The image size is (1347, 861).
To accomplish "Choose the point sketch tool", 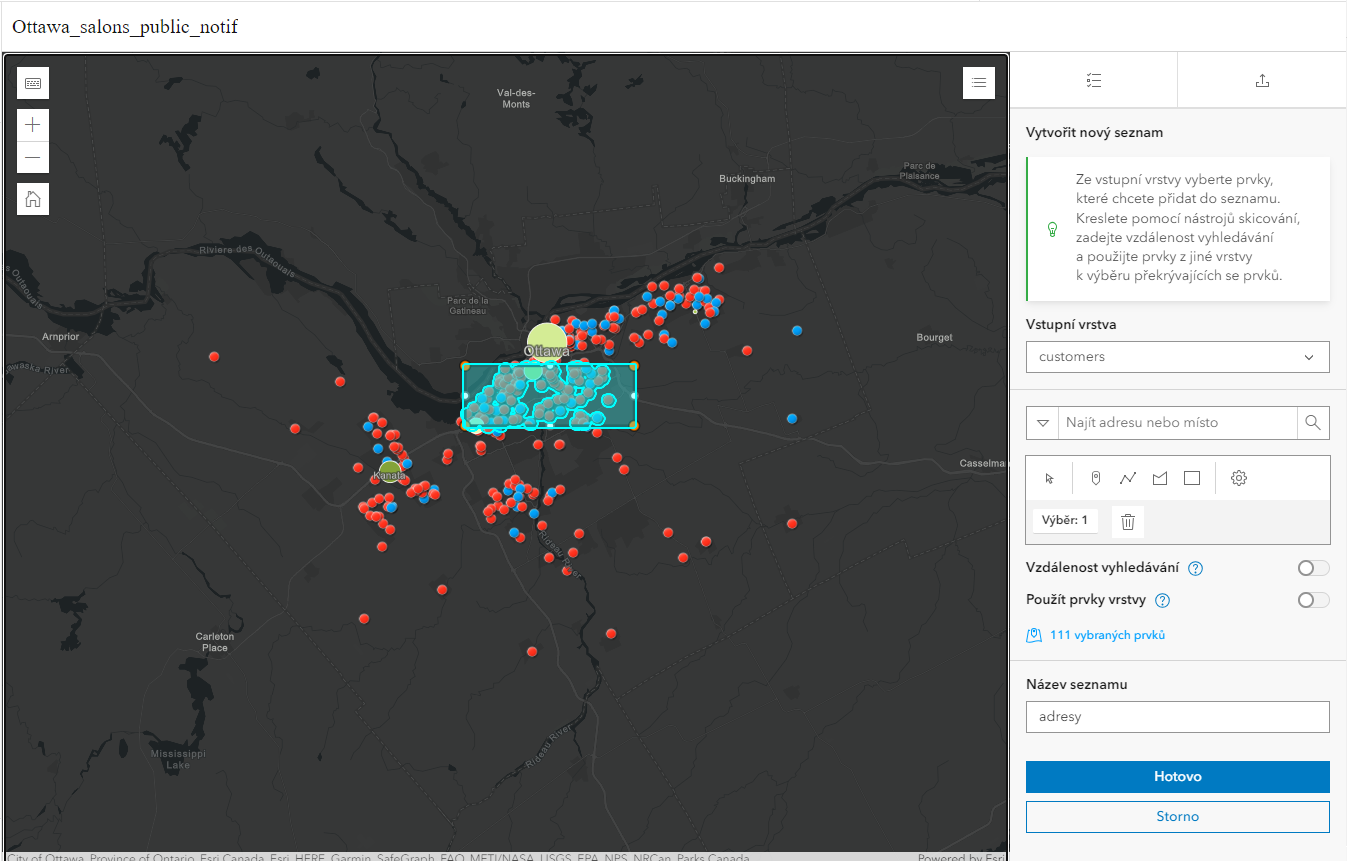I will point(1096,478).
